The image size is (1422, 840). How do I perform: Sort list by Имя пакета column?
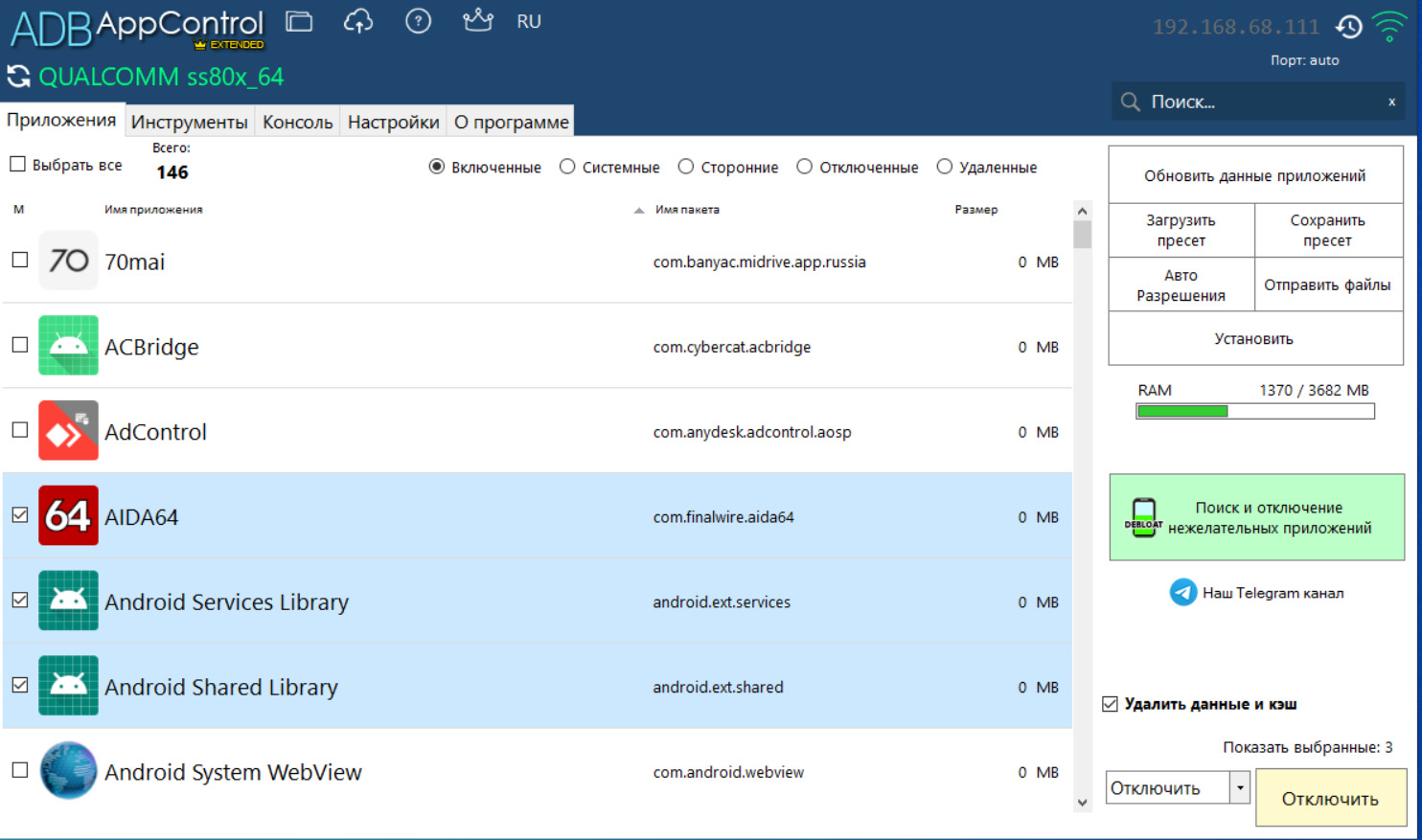(x=687, y=210)
